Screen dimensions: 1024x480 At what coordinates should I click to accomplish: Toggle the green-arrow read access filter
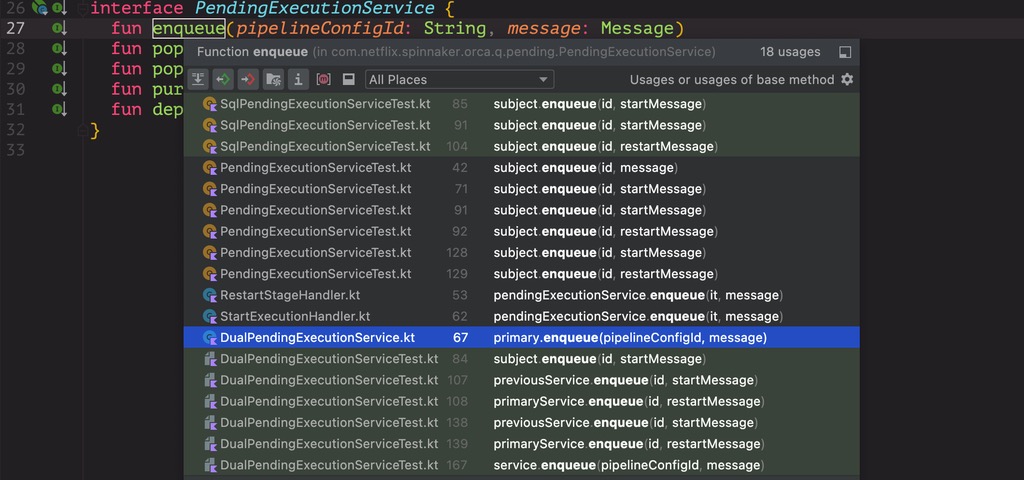pyautogui.click(x=223, y=79)
